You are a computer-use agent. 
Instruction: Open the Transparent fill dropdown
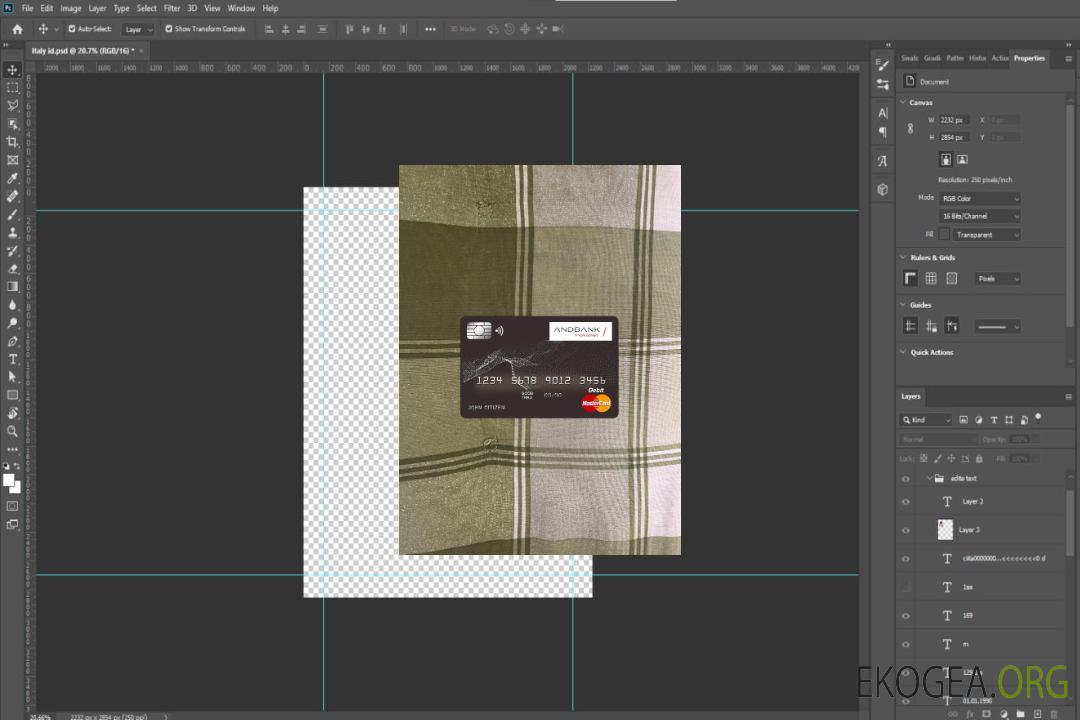[986, 235]
